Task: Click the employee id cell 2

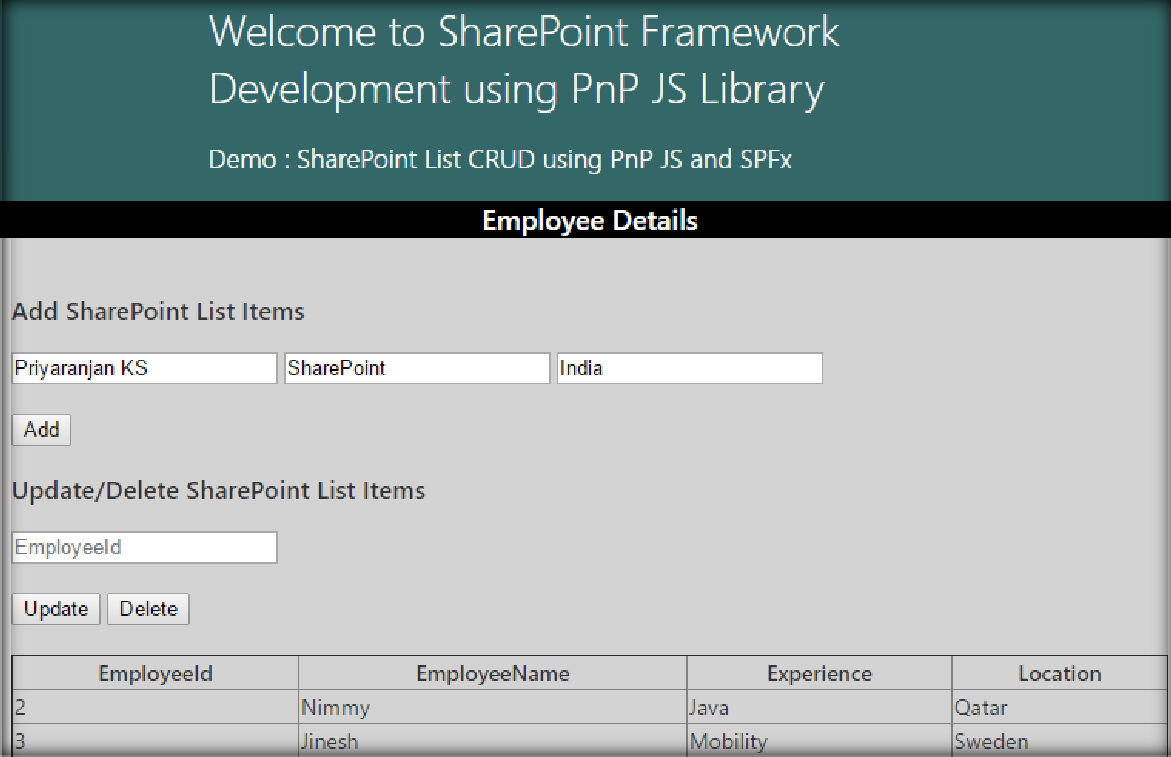Action: pos(155,707)
